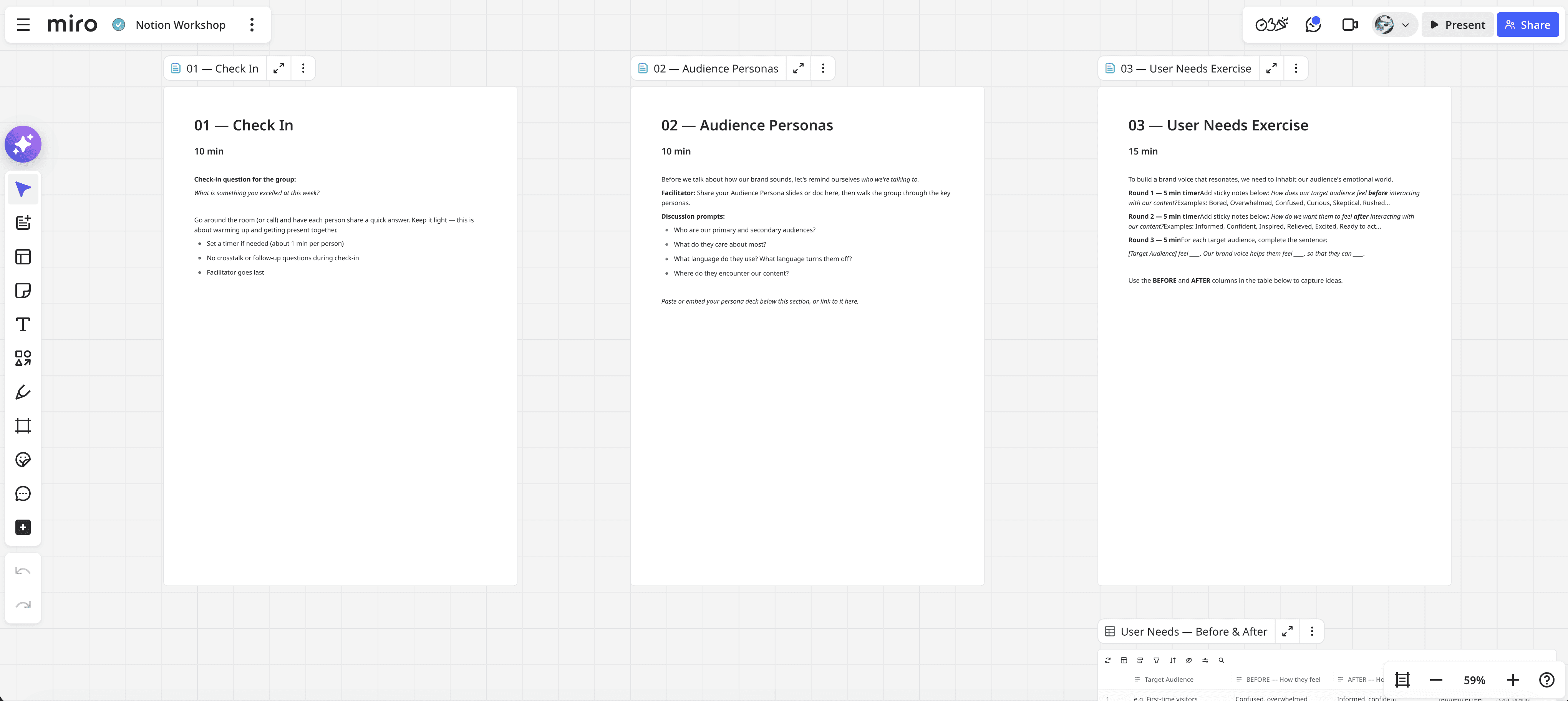Open the main hamburger menu
The width and height of the screenshot is (1568, 701).
23,25
